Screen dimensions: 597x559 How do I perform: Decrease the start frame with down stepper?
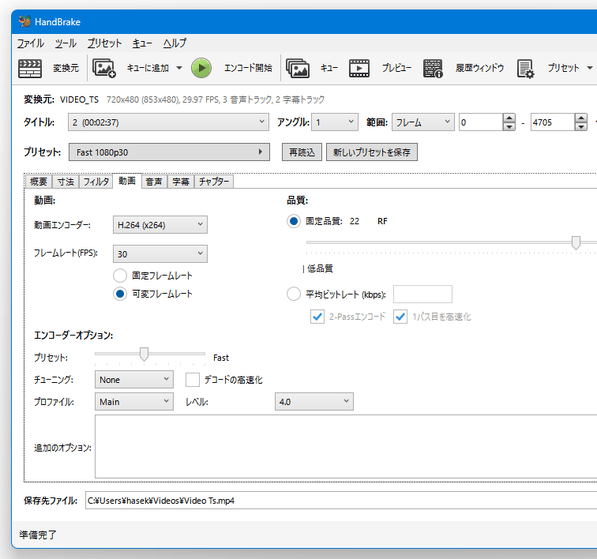click(509, 127)
